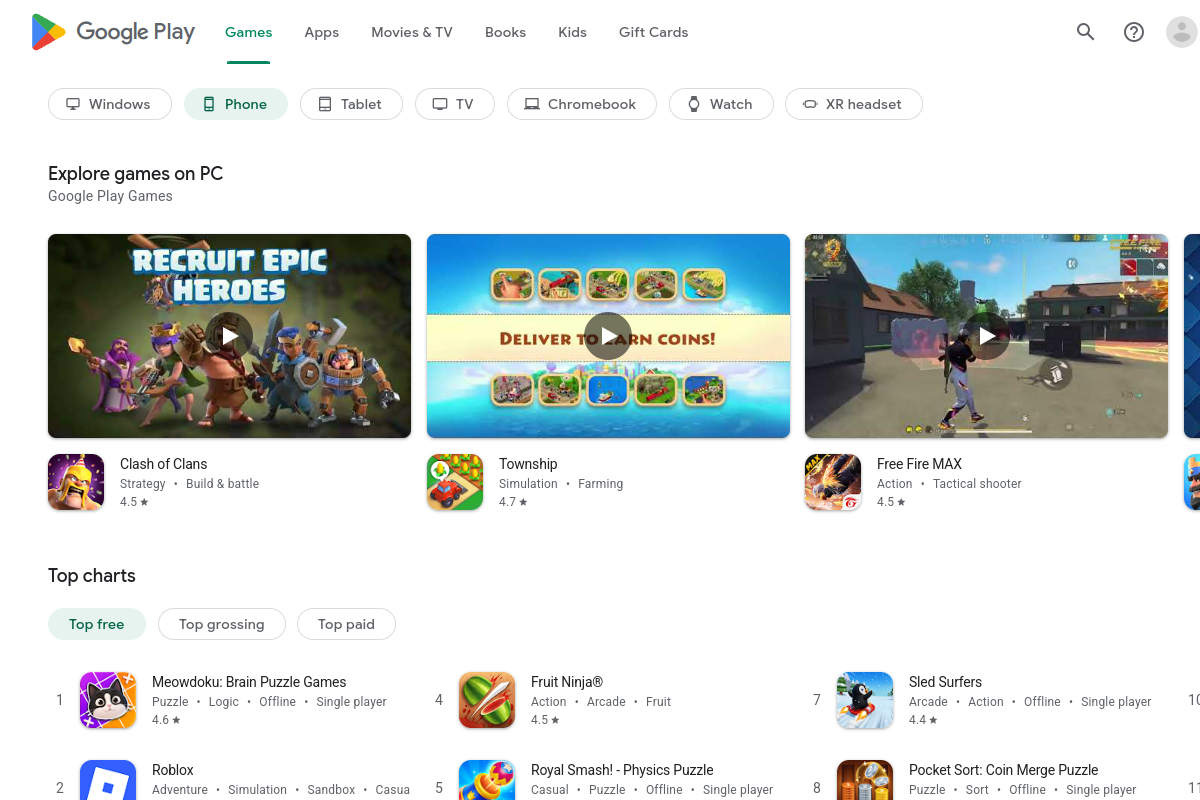The image size is (1200, 800).
Task: Show the Top free chart
Action: [x=97, y=624]
